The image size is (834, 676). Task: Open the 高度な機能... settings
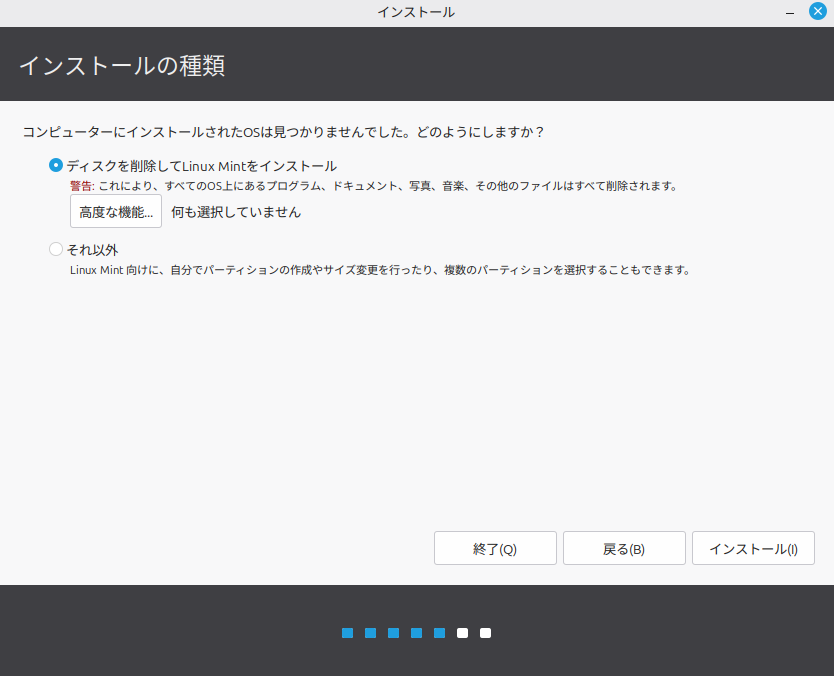[x=116, y=212]
